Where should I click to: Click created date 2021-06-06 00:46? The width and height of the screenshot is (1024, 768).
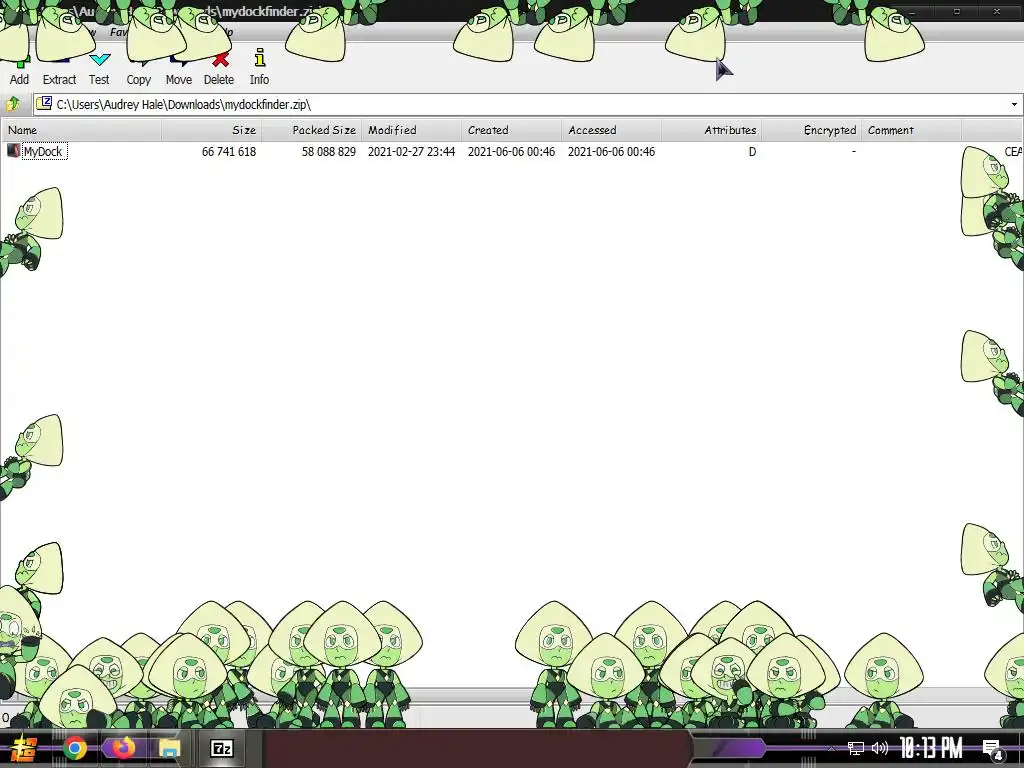pyautogui.click(x=511, y=152)
